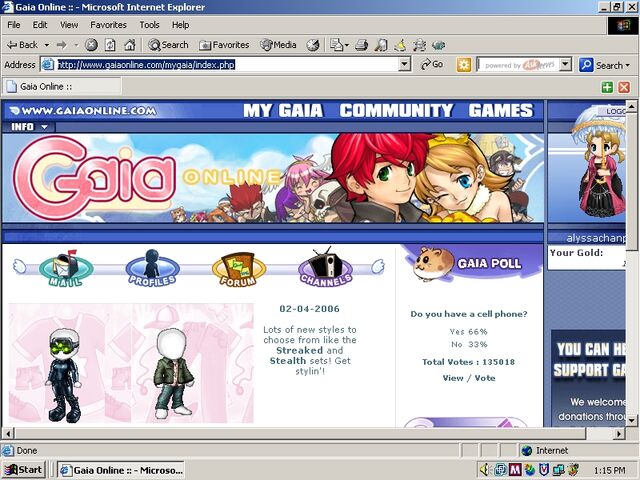Click the Stealth link in news text
640x480 pixels.
click(287, 361)
